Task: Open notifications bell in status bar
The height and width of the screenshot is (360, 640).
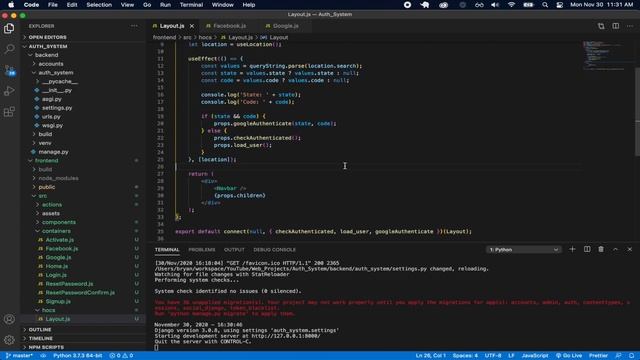Action: (631, 356)
